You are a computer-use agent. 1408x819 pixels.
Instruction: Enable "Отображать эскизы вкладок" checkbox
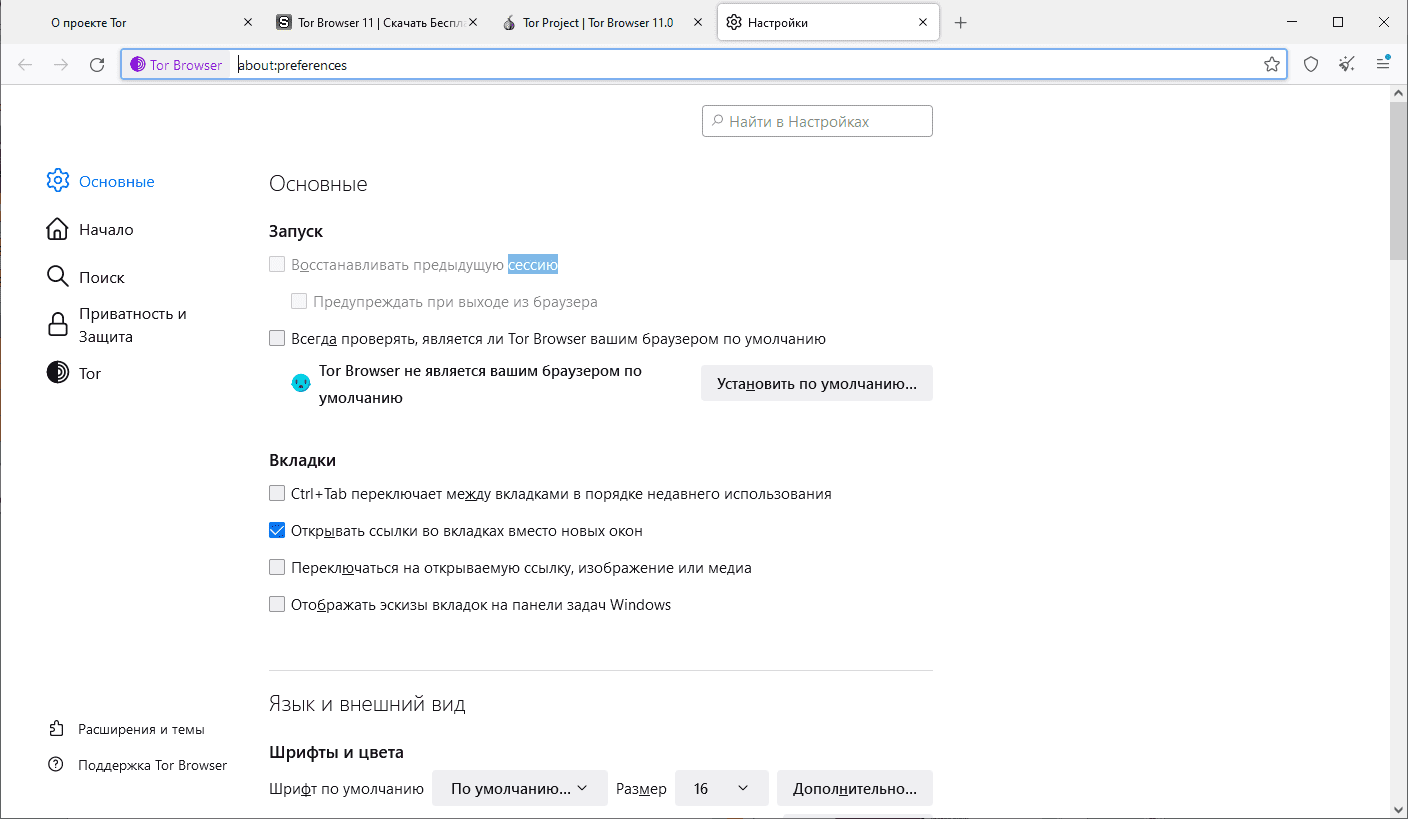[x=277, y=604]
